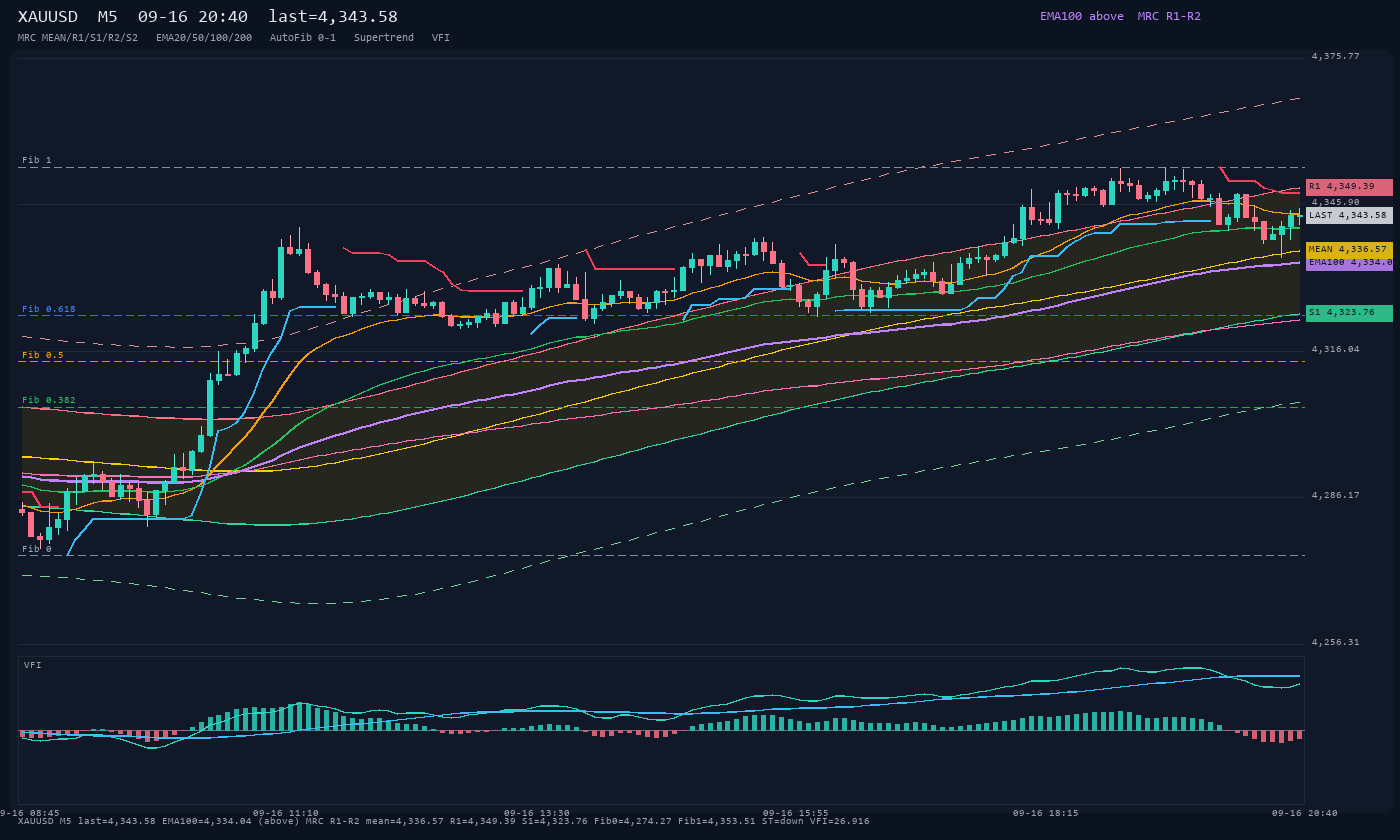Select the blue "Fib 0.618" level label
The width and height of the screenshot is (1400, 840).
click(x=49, y=309)
